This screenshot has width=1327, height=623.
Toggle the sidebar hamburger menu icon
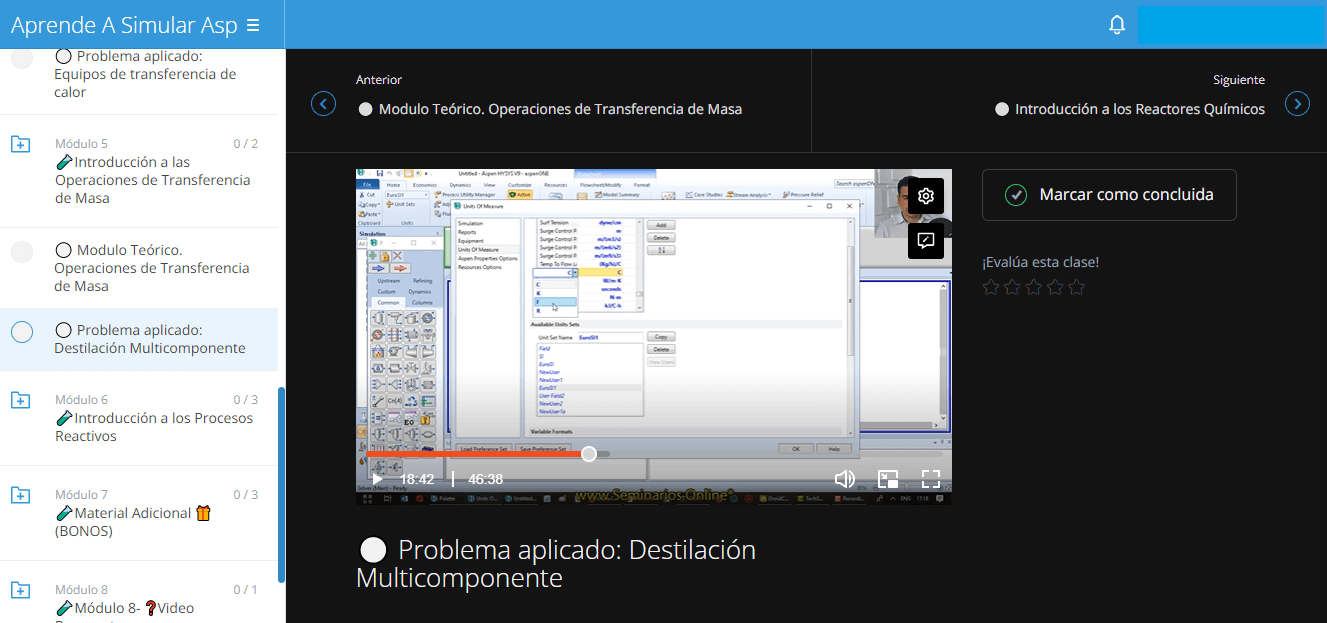[253, 25]
